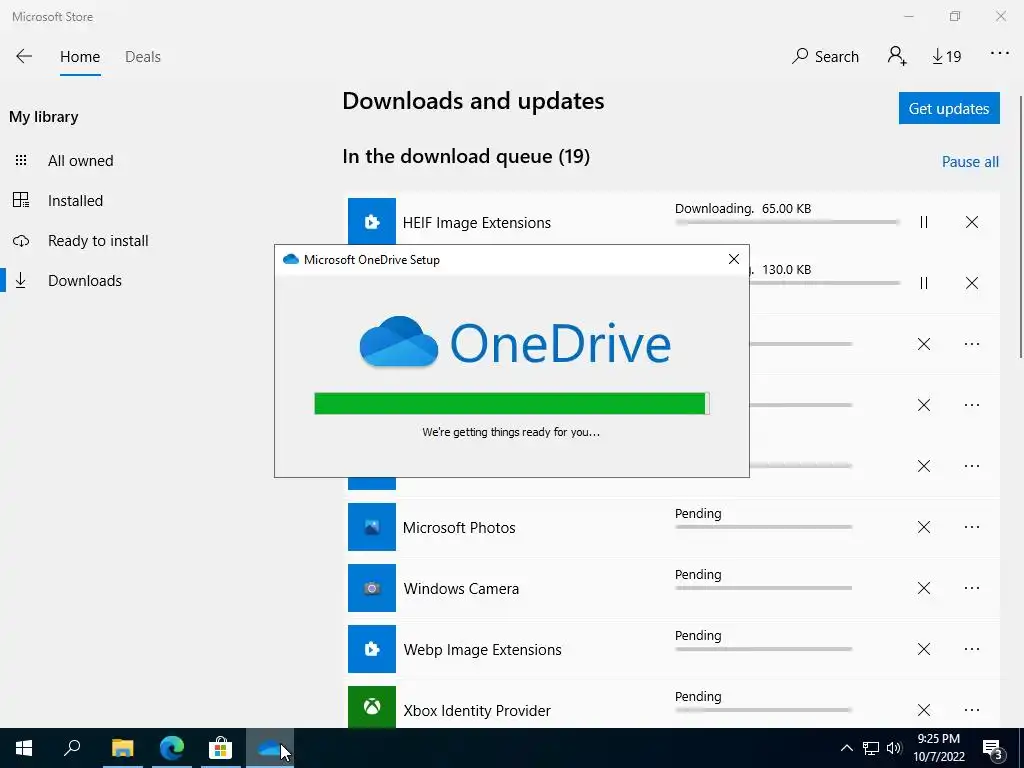This screenshot has height=768, width=1024.
Task: Click the Pause all link
Action: (970, 161)
